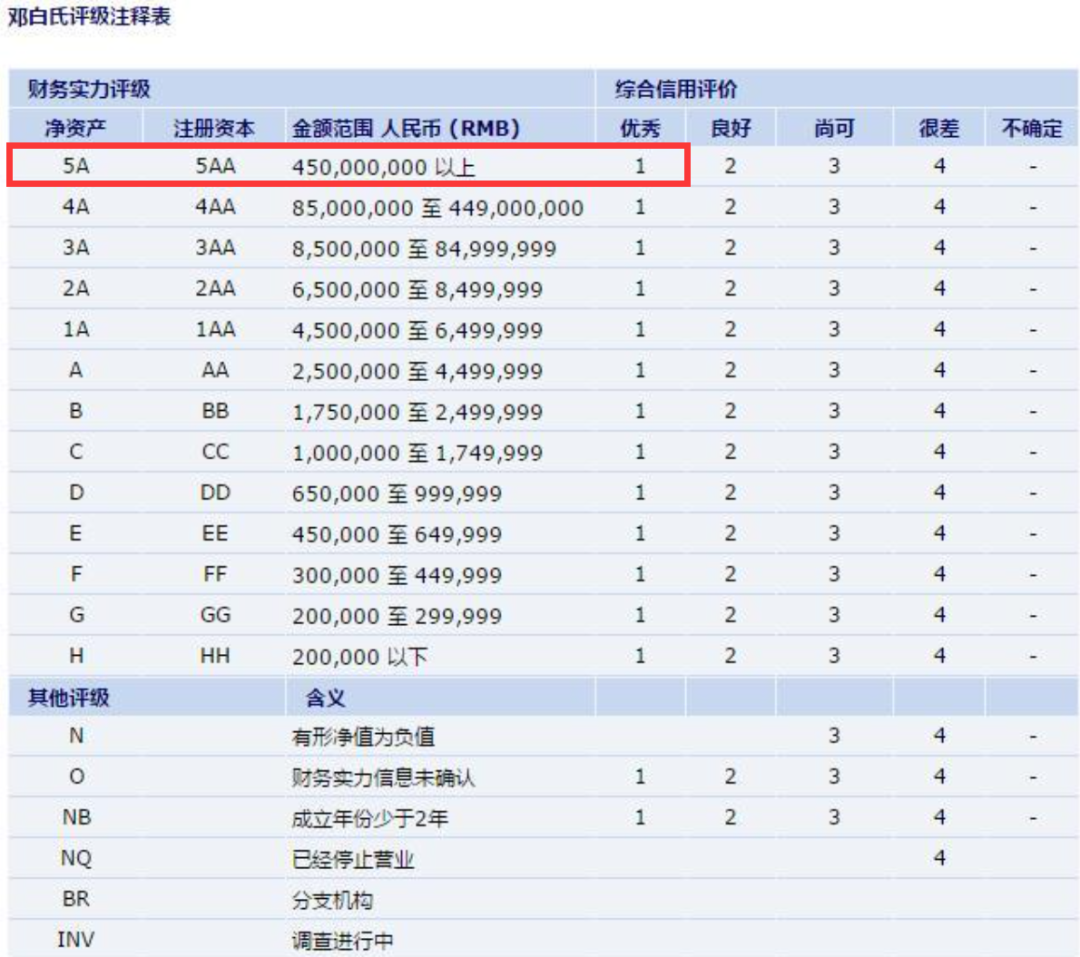Select the range '4,500,000 至 6,499,999'

(417, 330)
